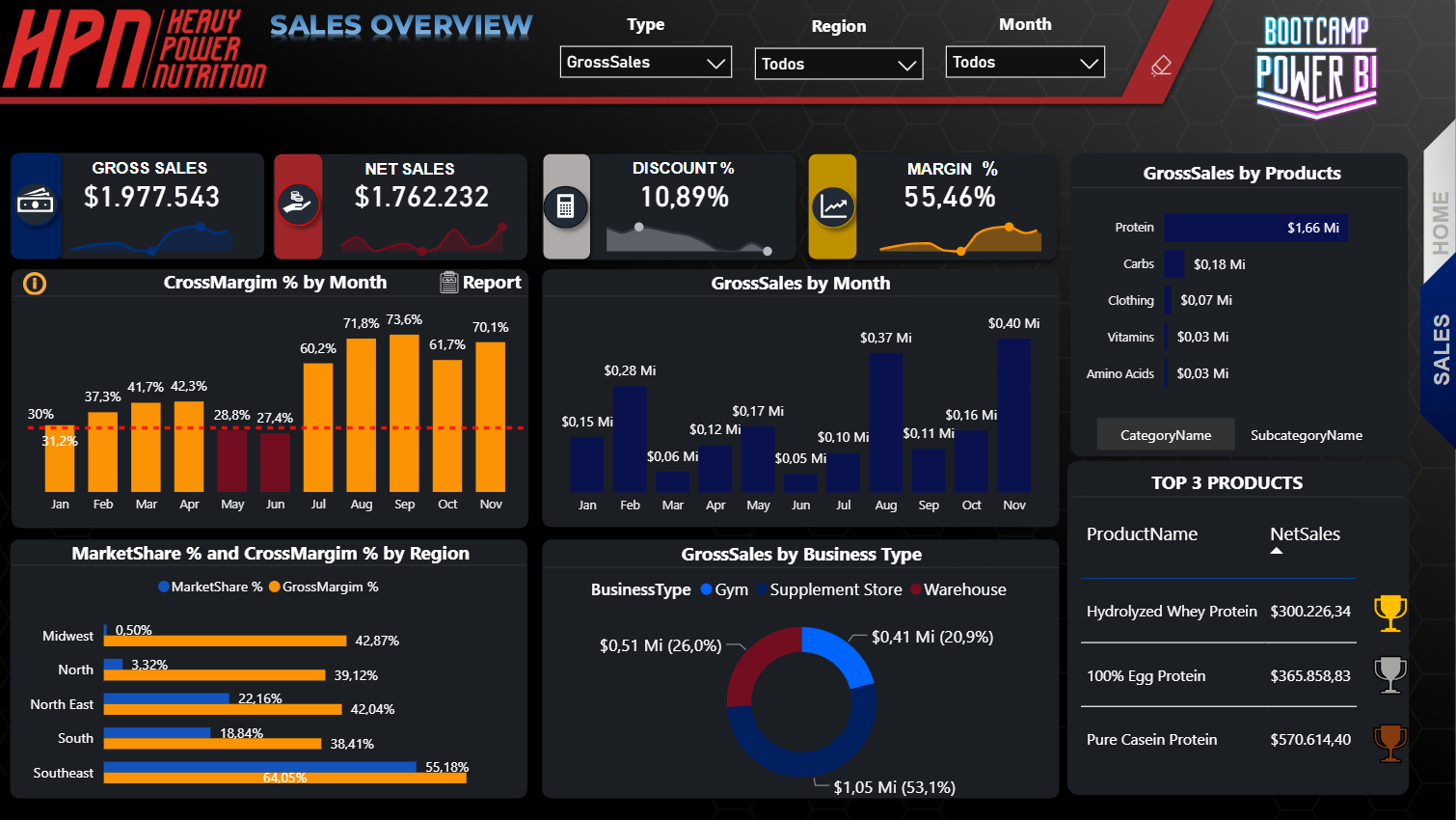Click the Net Sales $1.762.232 value
Screen dimensions: 1456x820
click(421, 197)
